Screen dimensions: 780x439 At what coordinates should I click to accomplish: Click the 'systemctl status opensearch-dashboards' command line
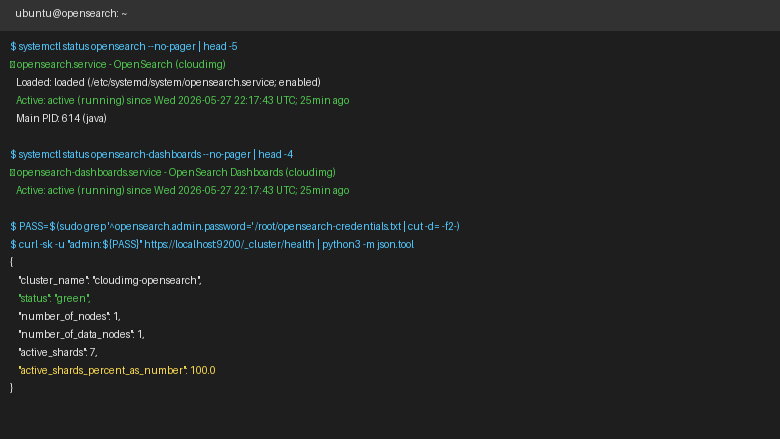(152, 154)
